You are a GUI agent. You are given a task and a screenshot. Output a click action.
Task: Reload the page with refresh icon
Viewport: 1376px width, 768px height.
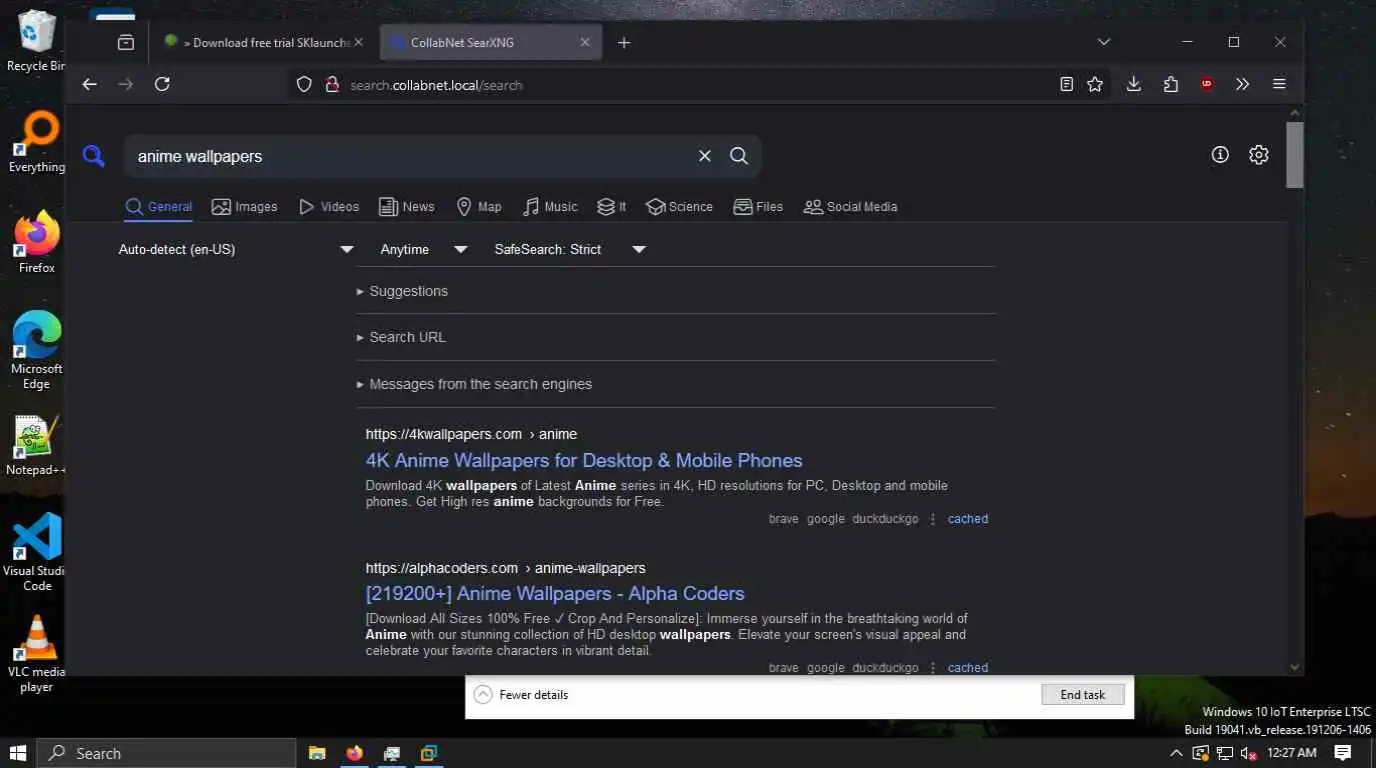coord(162,85)
